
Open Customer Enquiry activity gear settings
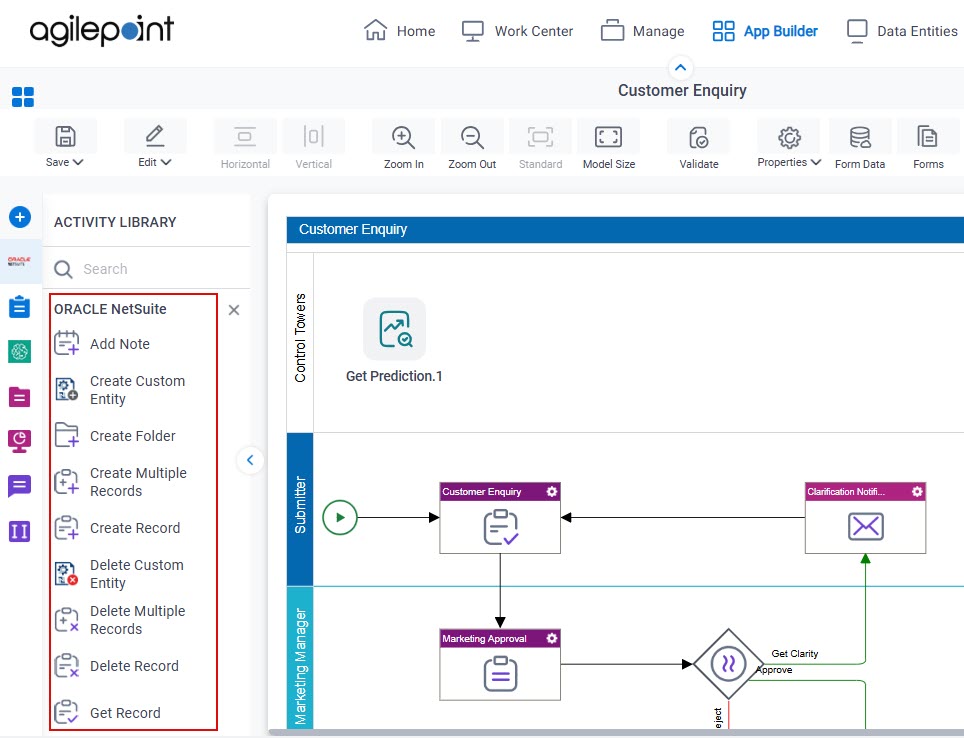(551, 491)
